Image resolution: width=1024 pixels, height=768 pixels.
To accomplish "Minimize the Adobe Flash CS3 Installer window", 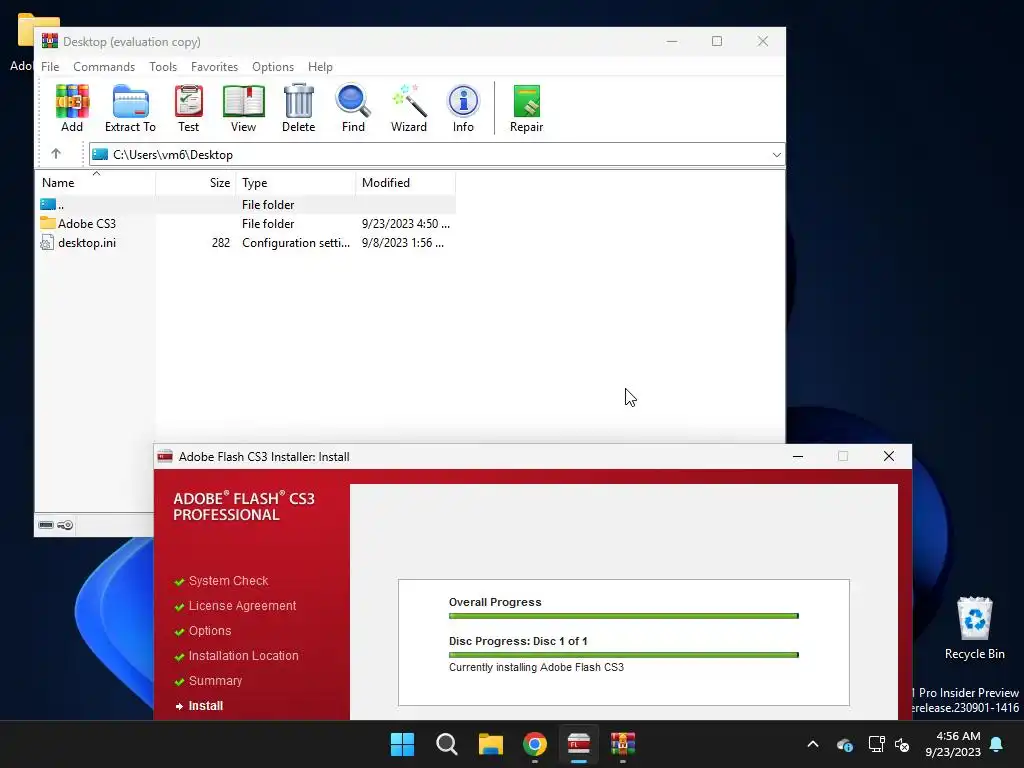I will 798,456.
